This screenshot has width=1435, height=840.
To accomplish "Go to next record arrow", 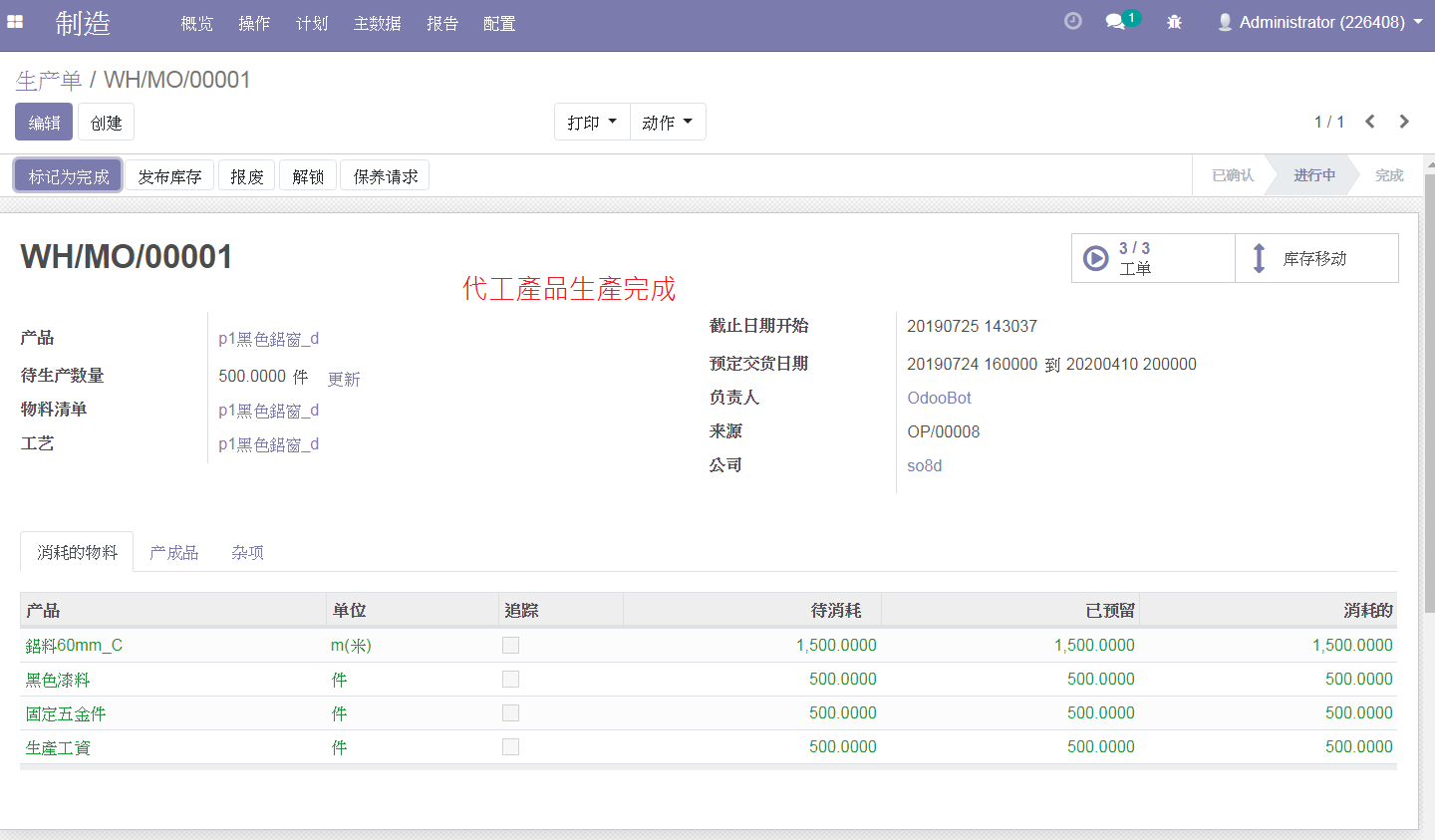I will (x=1404, y=122).
